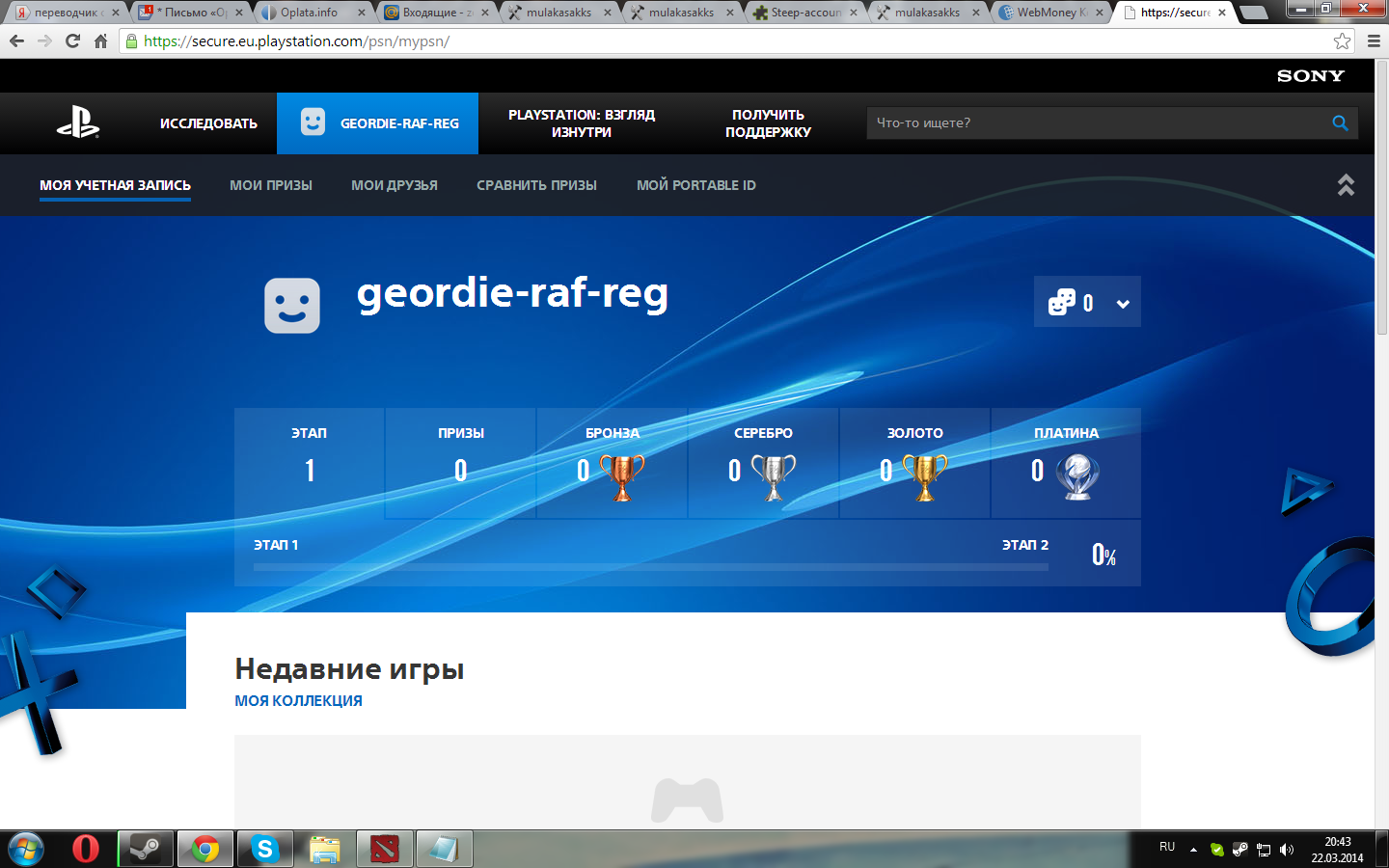The image size is (1389, 868).
Task: Click the RU language indicator in tray
Action: point(1167,847)
